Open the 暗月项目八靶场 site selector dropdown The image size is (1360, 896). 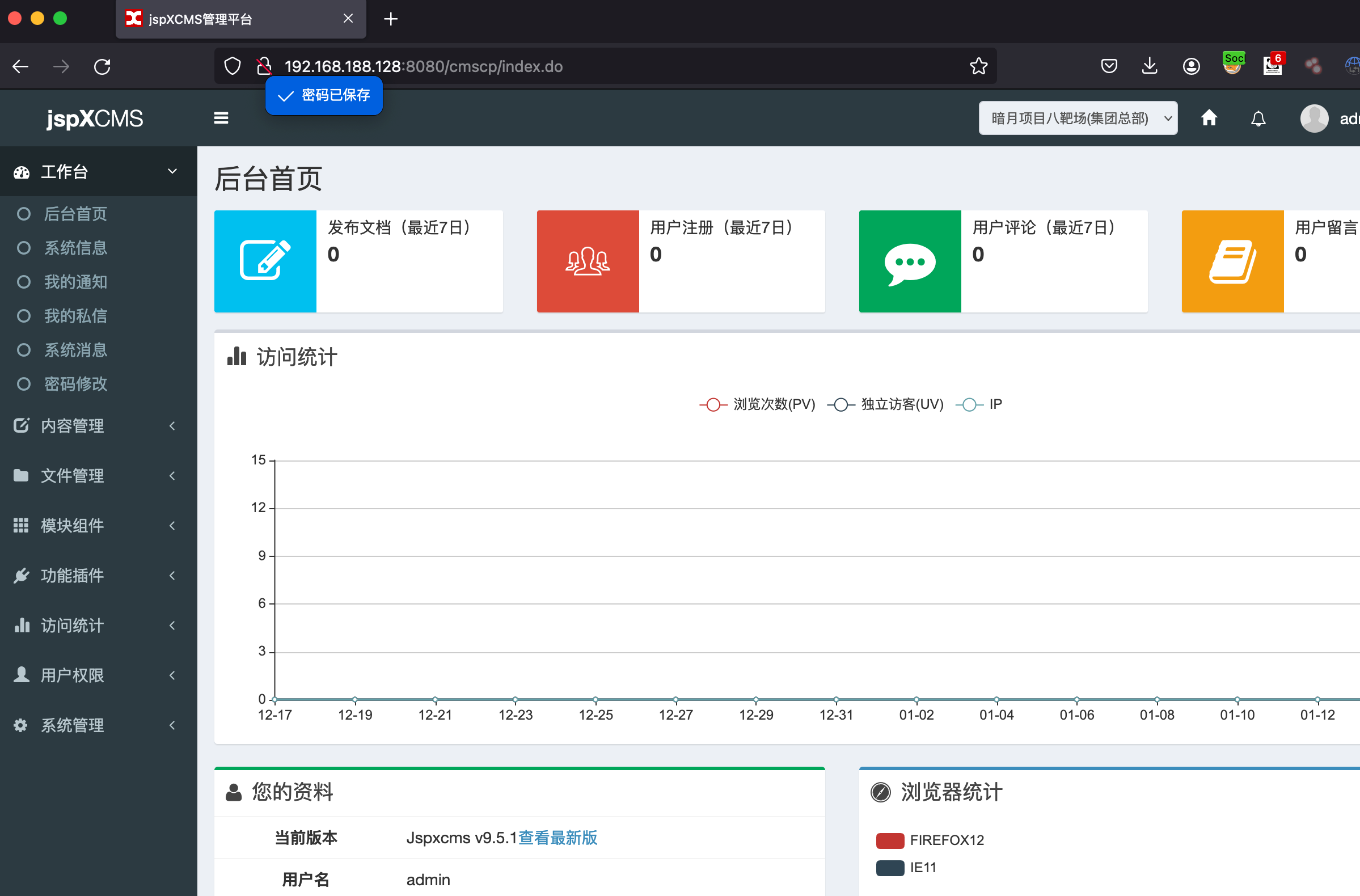click(1077, 119)
